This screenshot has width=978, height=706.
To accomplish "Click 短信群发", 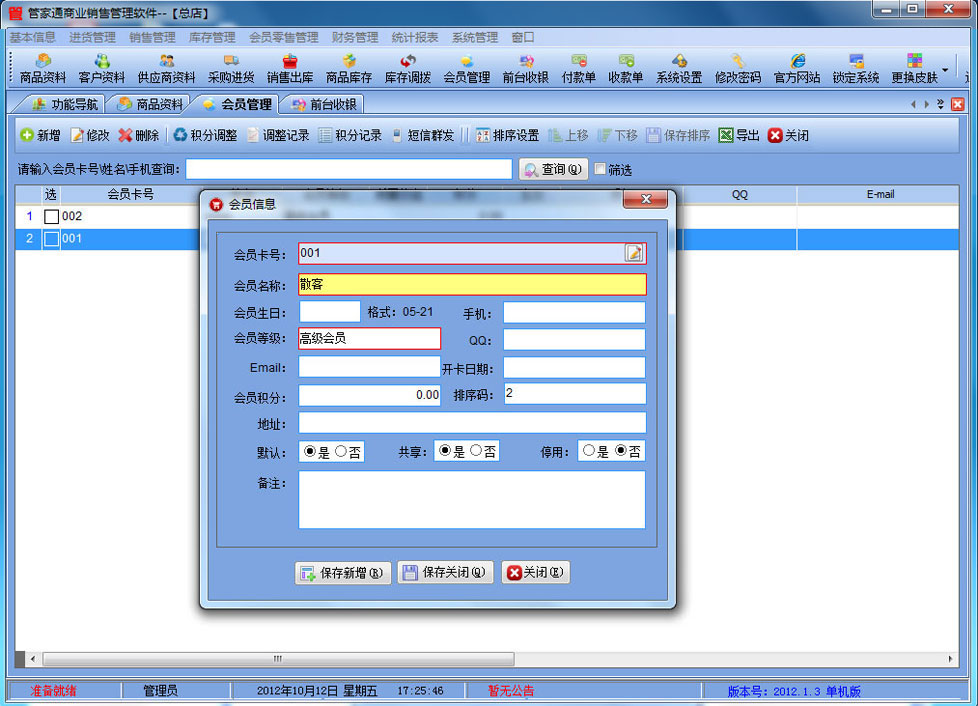I will pyautogui.click(x=423, y=135).
